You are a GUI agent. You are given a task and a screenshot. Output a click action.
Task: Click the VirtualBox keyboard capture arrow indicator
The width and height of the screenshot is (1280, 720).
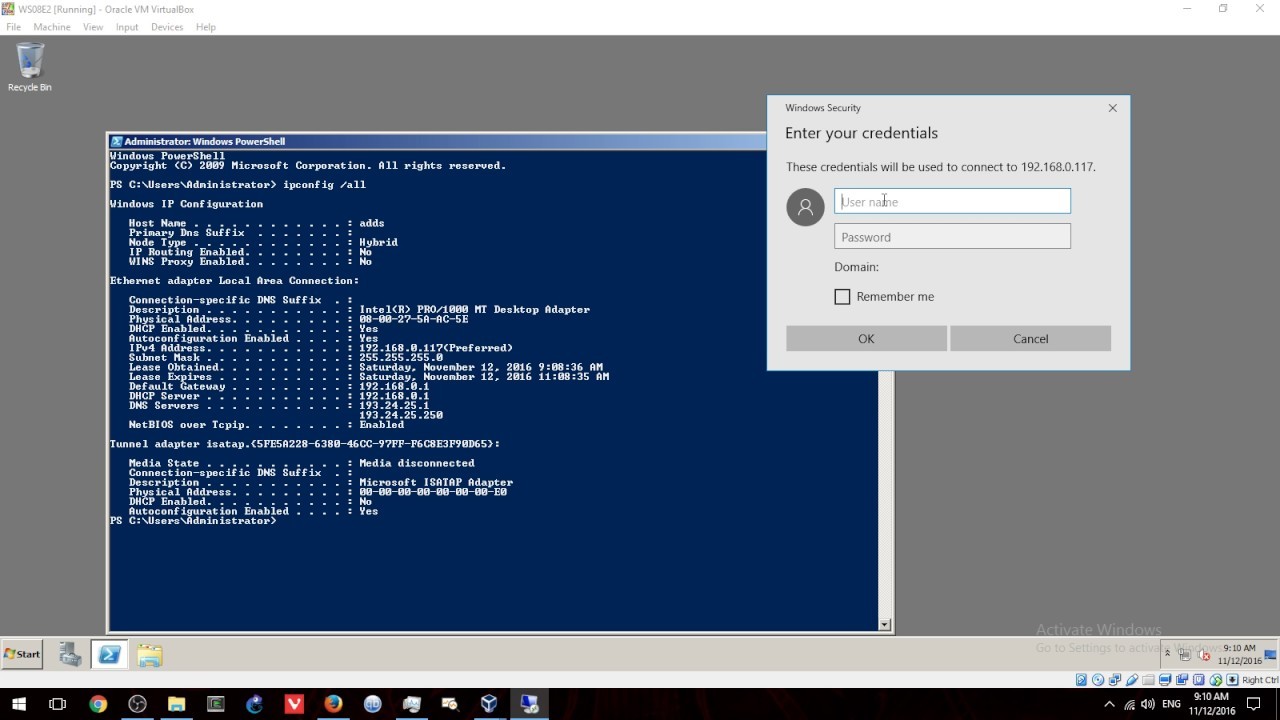tap(1232, 680)
